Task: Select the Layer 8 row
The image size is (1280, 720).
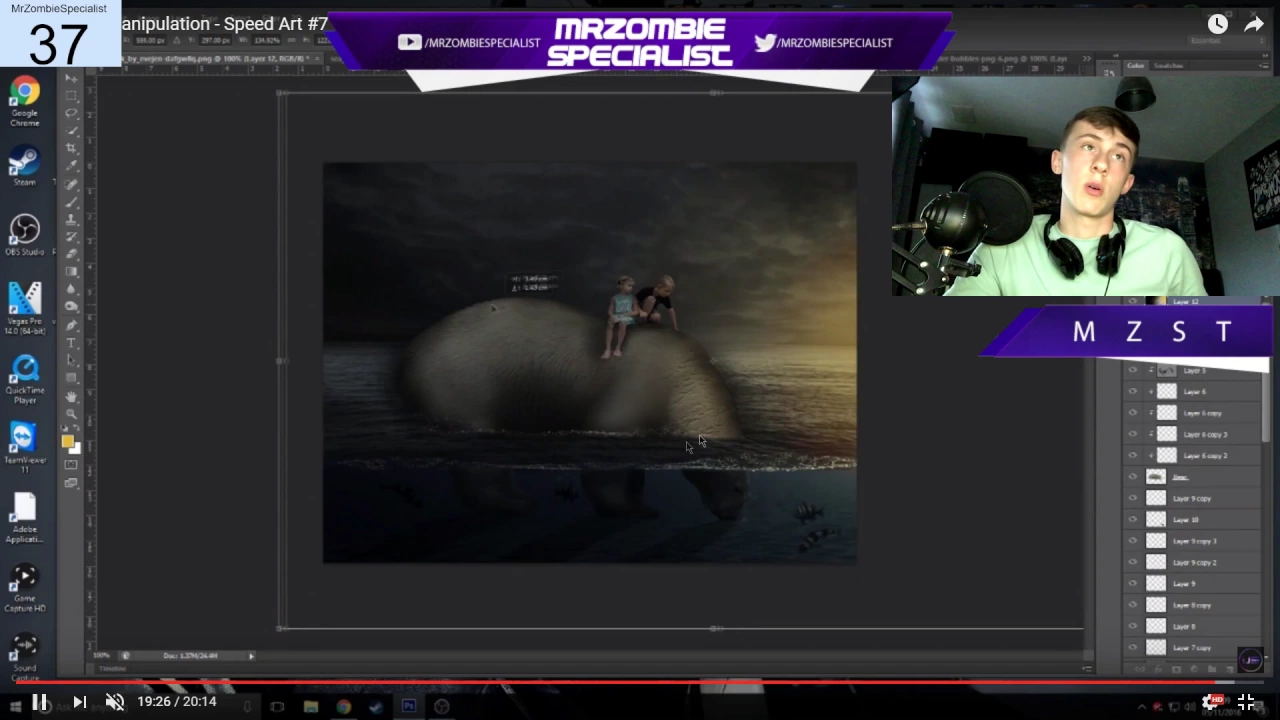Action: pyautogui.click(x=1193, y=626)
